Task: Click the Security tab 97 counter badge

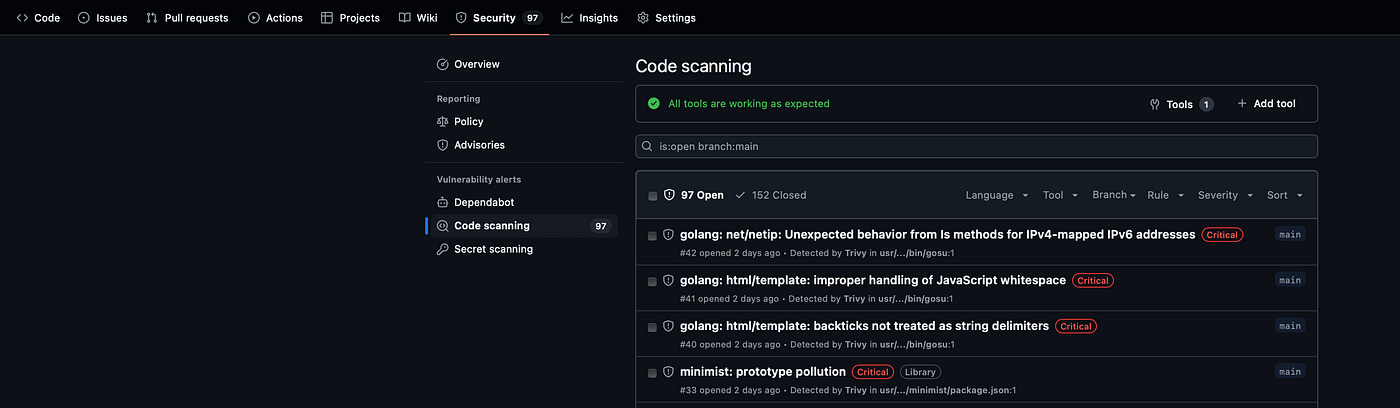Action: tap(532, 18)
